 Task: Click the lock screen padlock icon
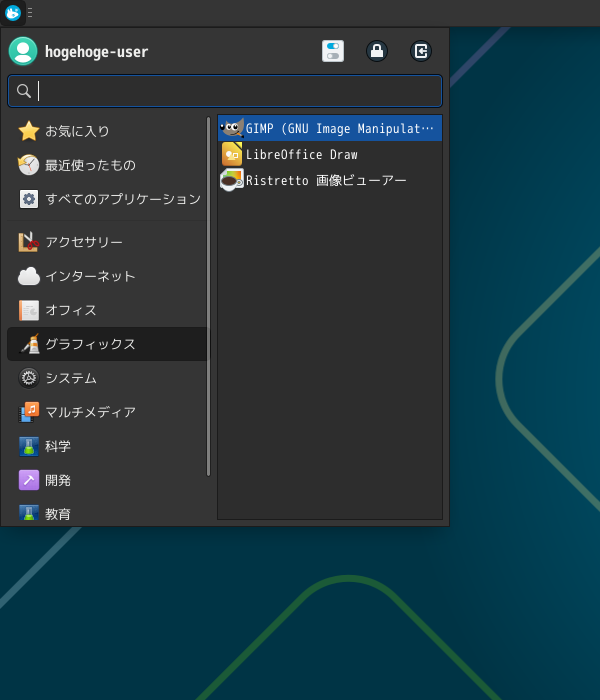coord(377,51)
